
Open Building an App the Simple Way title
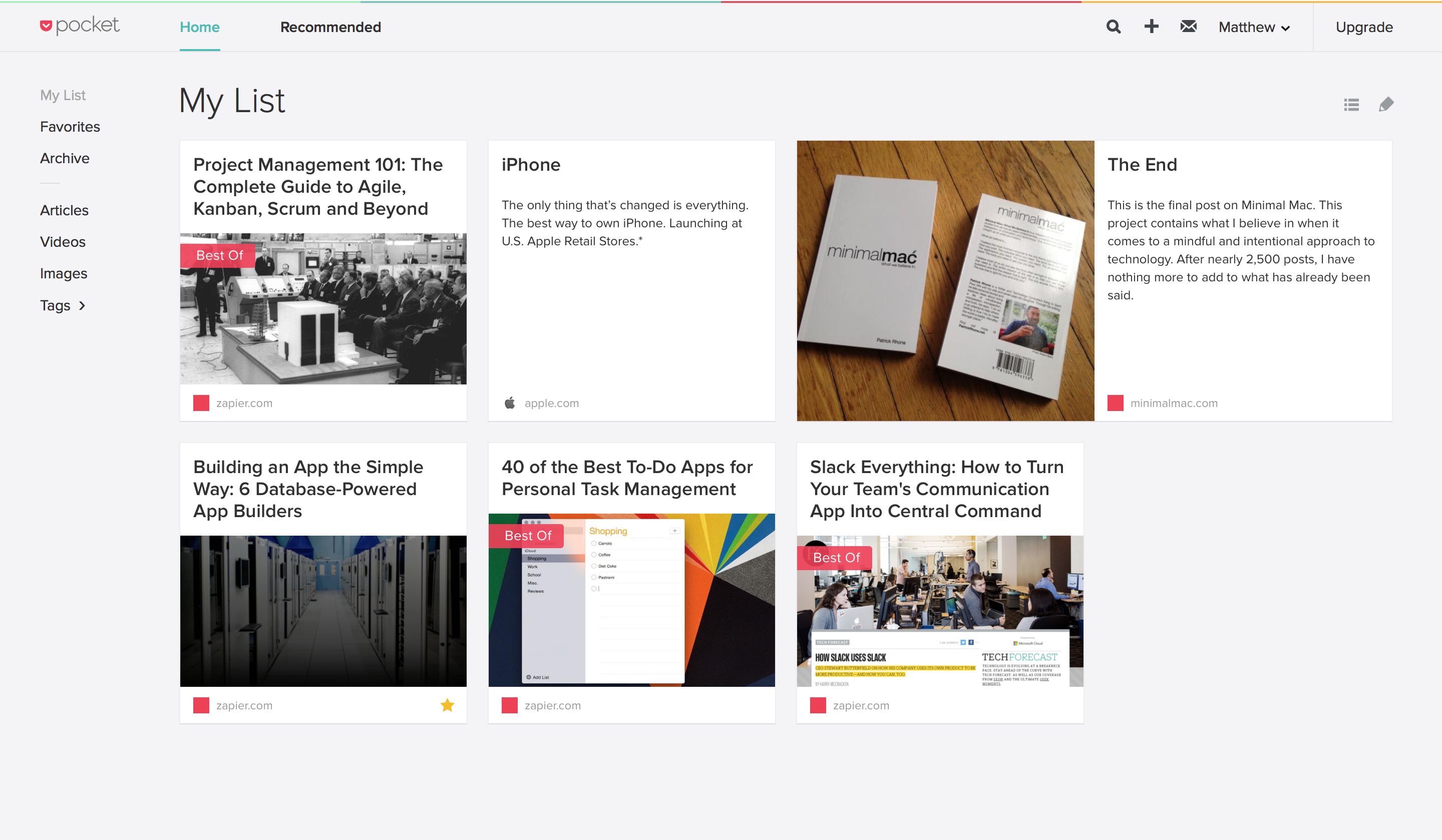click(308, 489)
